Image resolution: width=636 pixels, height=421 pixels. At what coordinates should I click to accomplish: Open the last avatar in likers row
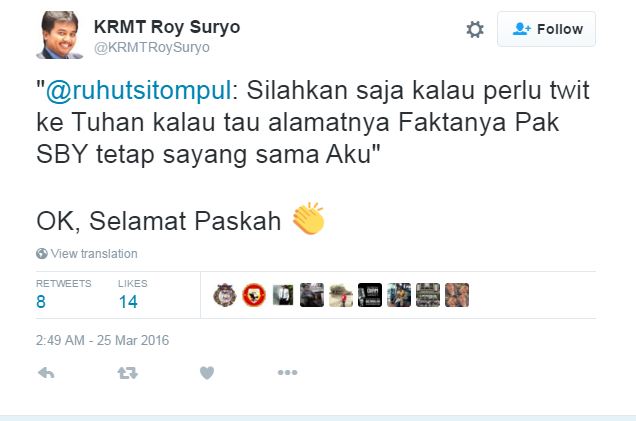click(x=457, y=295)
